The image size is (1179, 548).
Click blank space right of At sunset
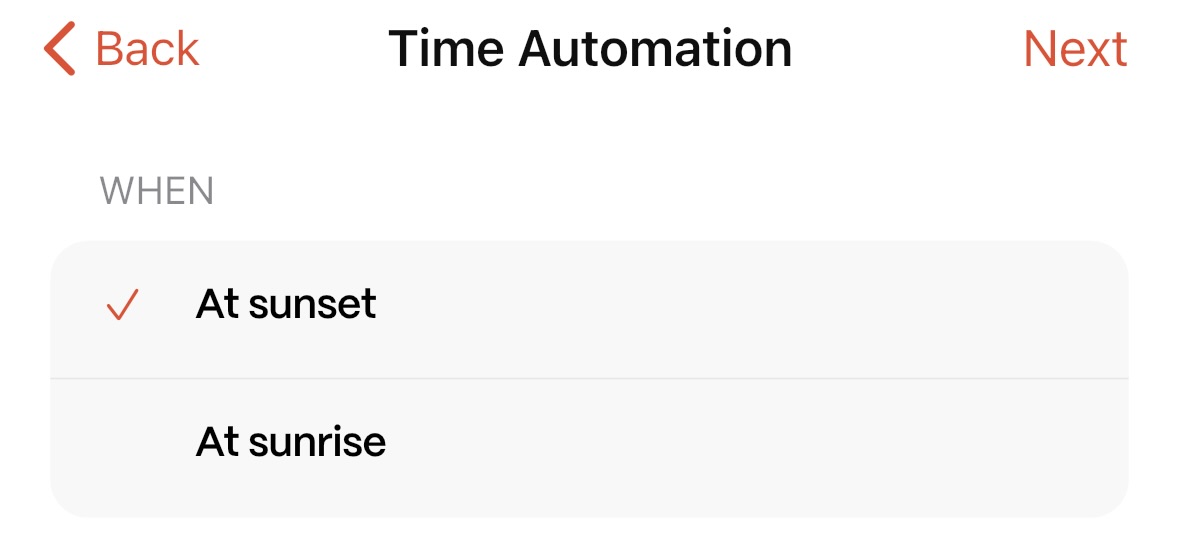pyautogui.click(x=750, y=305)
